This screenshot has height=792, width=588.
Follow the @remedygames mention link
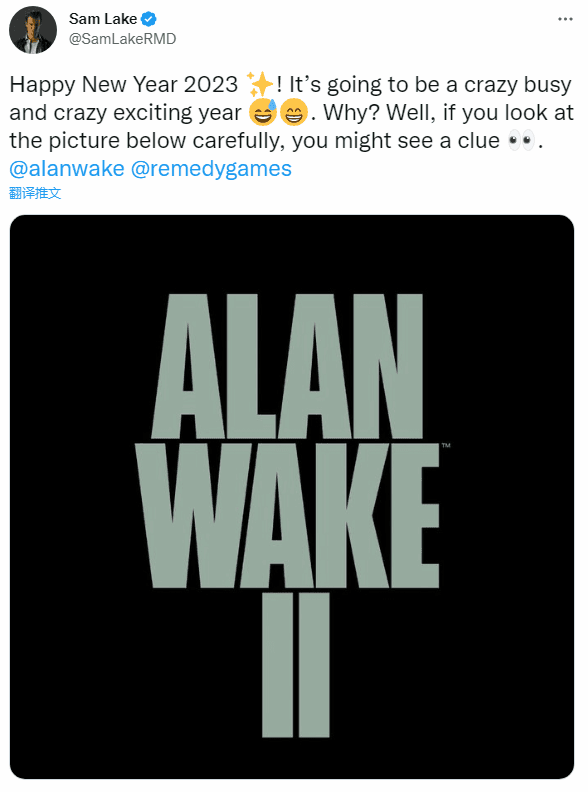[x=211, y=169]
